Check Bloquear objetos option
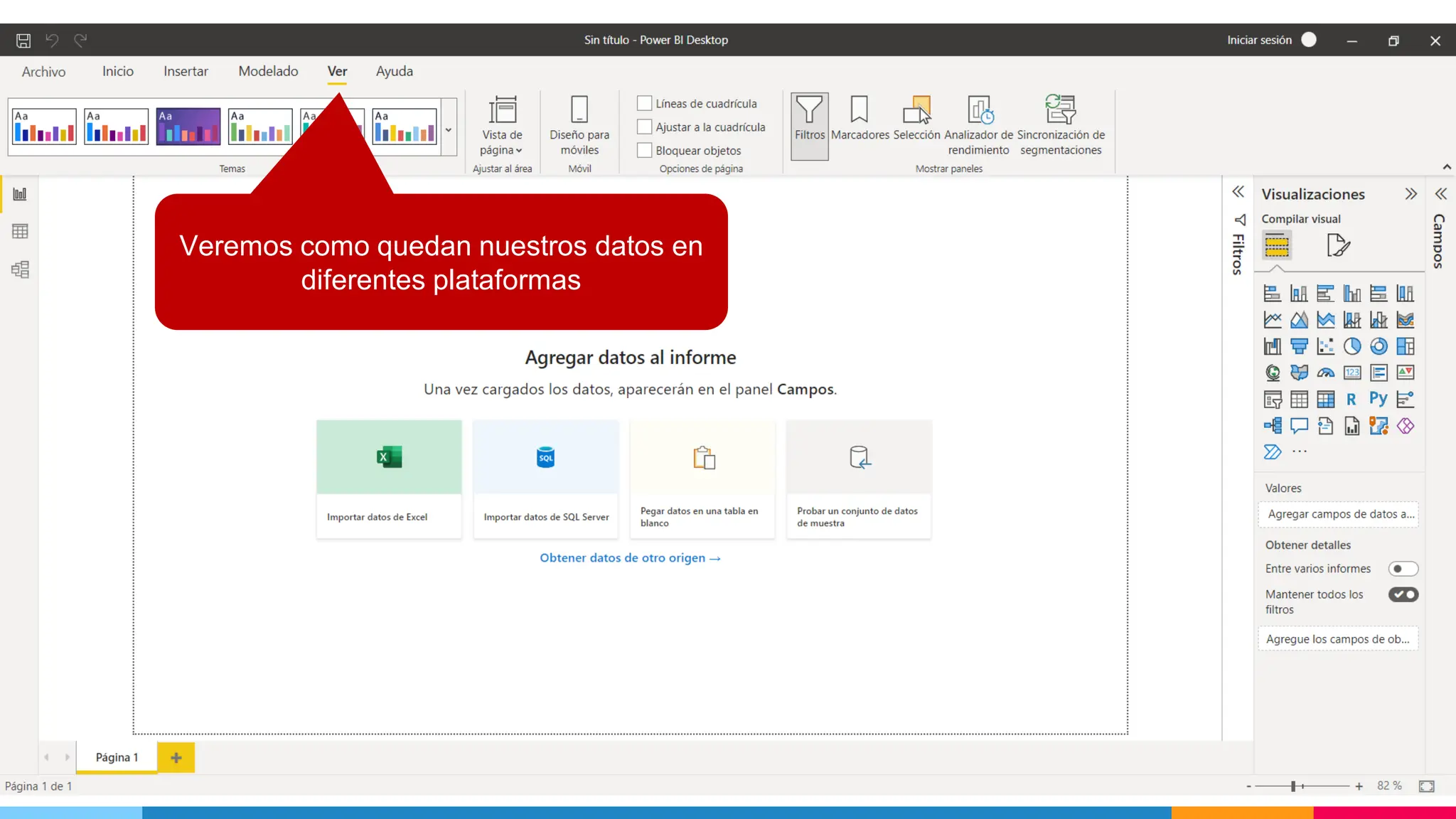 [x=644, y=151]
